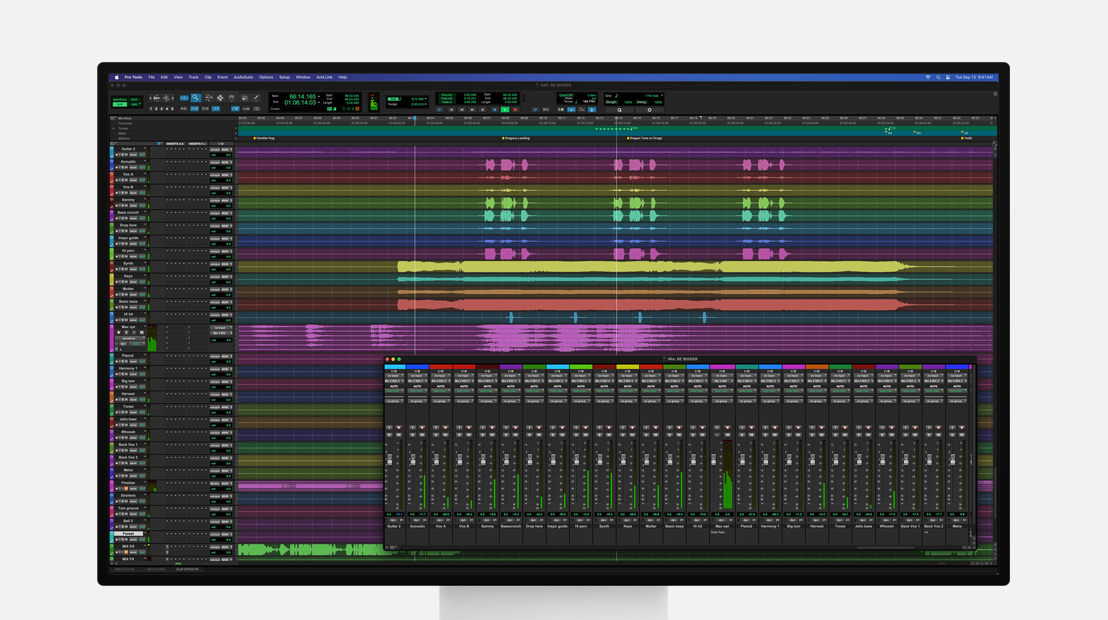Click the AUTO button on the Synth channel strip

[603, 386]
